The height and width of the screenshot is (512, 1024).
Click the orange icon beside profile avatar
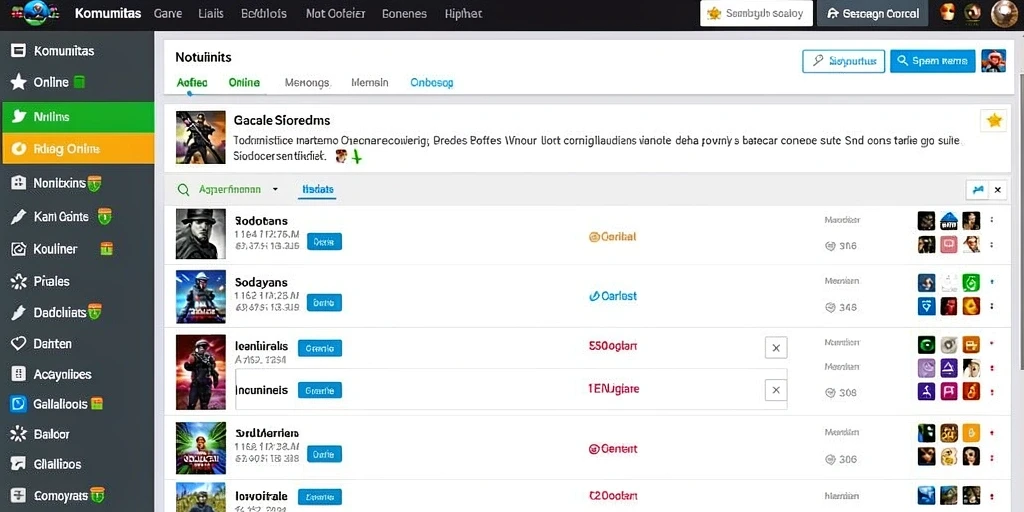coord(948,12)
